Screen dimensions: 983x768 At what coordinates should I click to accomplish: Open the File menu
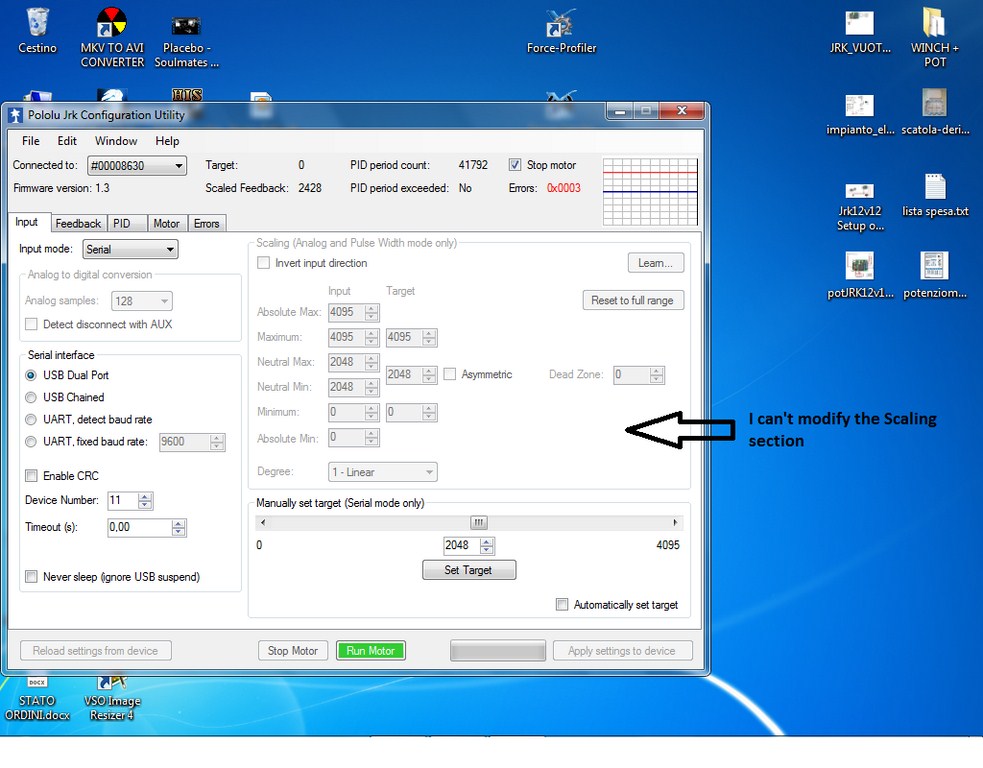click(31, 141)
